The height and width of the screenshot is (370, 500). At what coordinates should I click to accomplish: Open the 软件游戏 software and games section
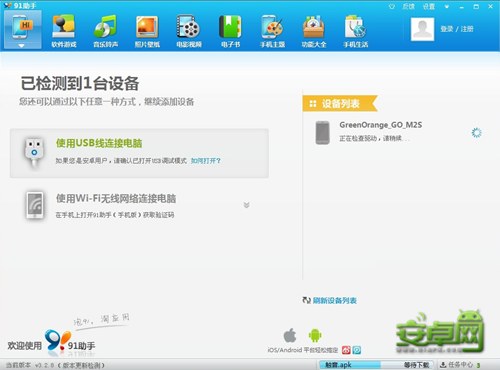point(64,31)
